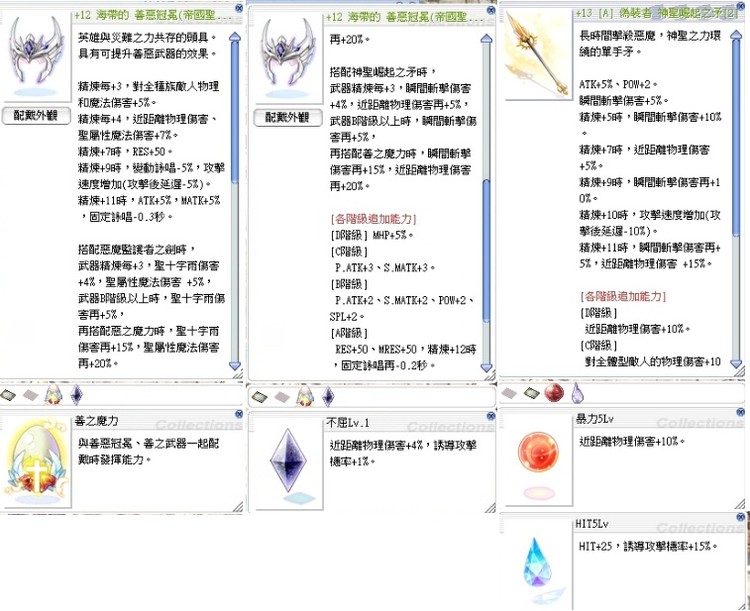The height and width of the screenshot is (611, 750).
Task: Click the dark crystal slot icon under the left window
Action: tap(77, 395)
